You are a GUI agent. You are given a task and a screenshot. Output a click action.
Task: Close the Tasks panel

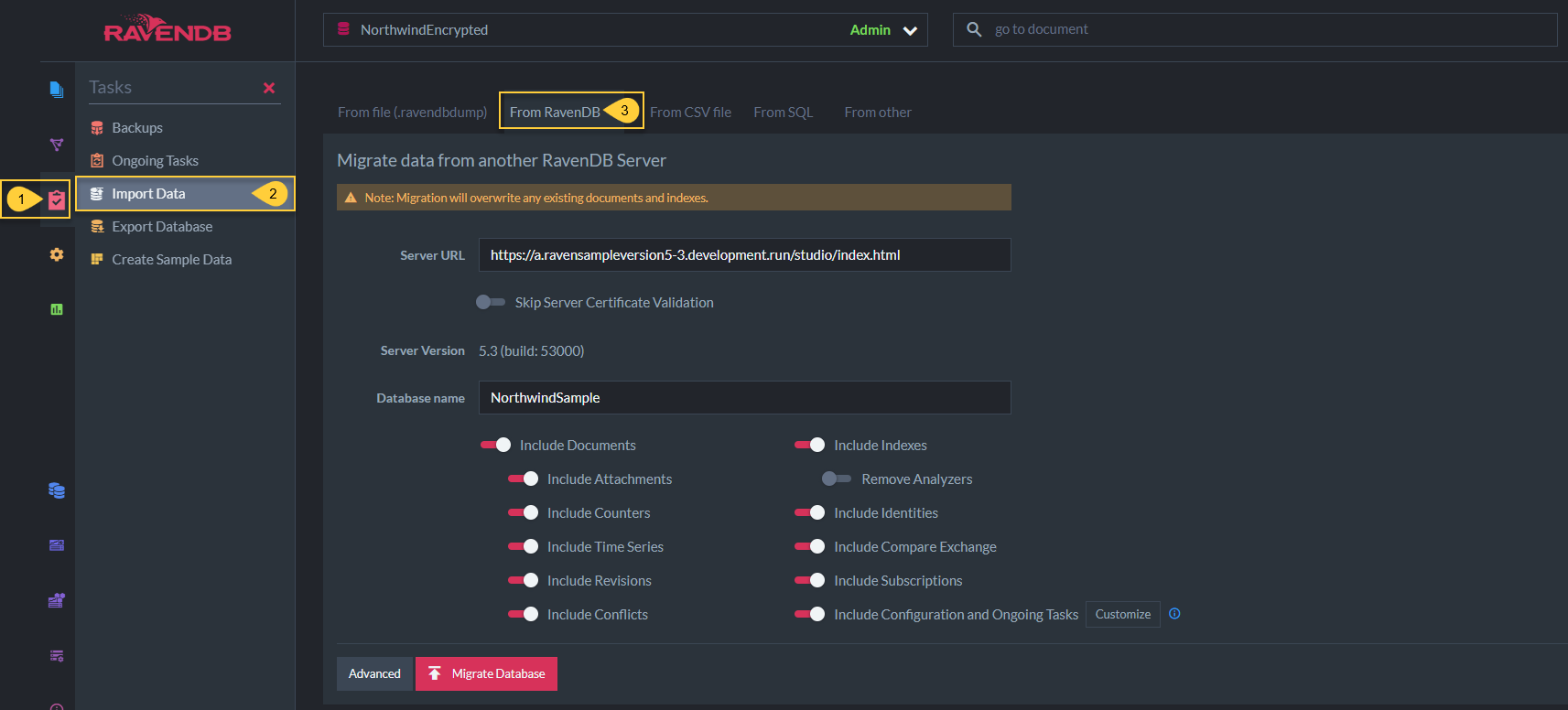(269, 88)
